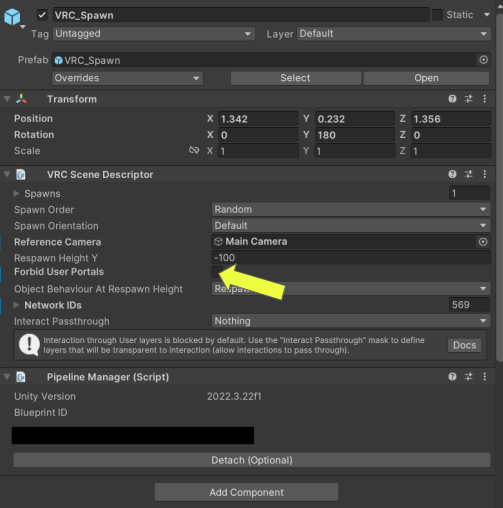Click the Pipeline Manager script icon

tap(21, 377)
